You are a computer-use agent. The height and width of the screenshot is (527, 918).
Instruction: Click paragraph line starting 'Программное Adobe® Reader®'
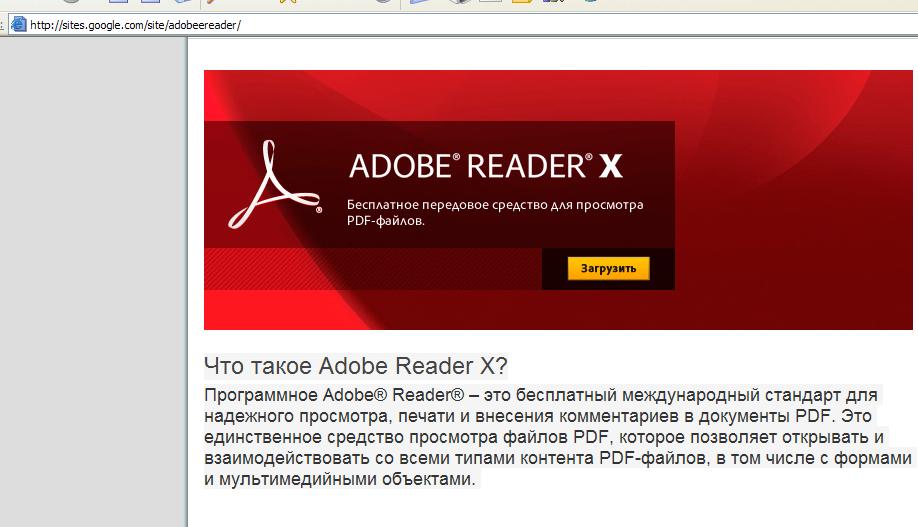[540, 395]
